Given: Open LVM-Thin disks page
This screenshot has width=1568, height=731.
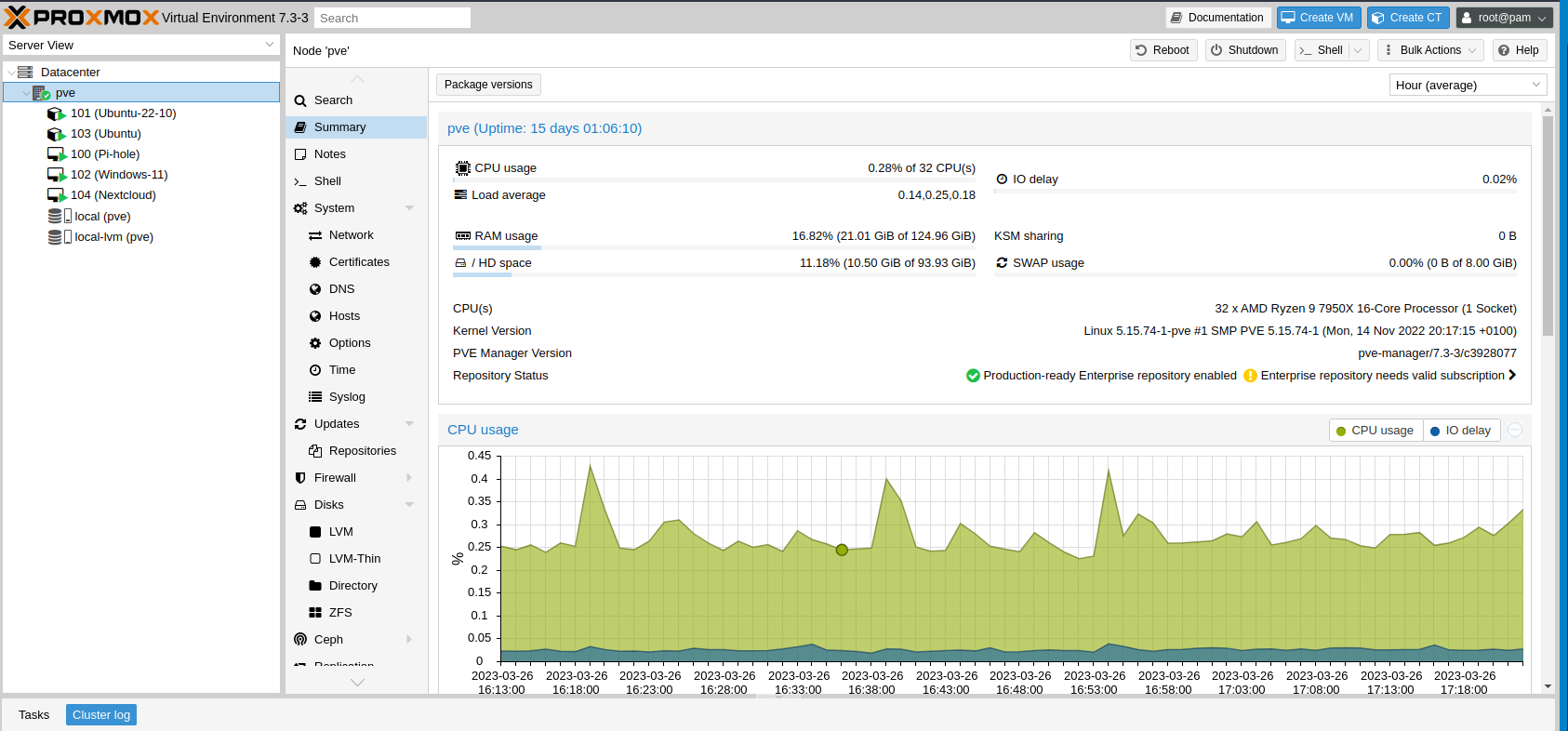Looking at the screenshot, I should (x=356, y=559).
